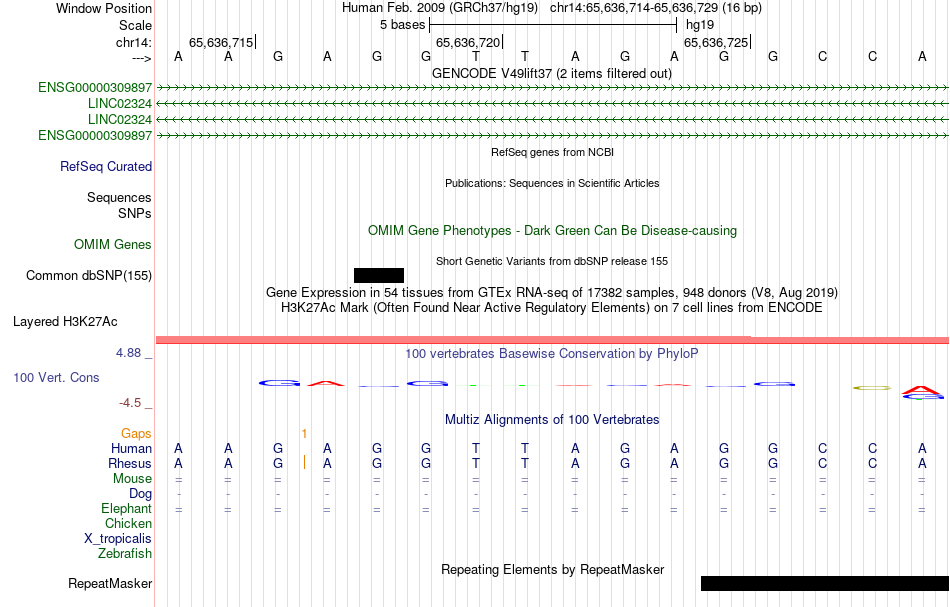Click the 65,636,715 coordinate tick
The image size is (950, 607).
(222, 42)
